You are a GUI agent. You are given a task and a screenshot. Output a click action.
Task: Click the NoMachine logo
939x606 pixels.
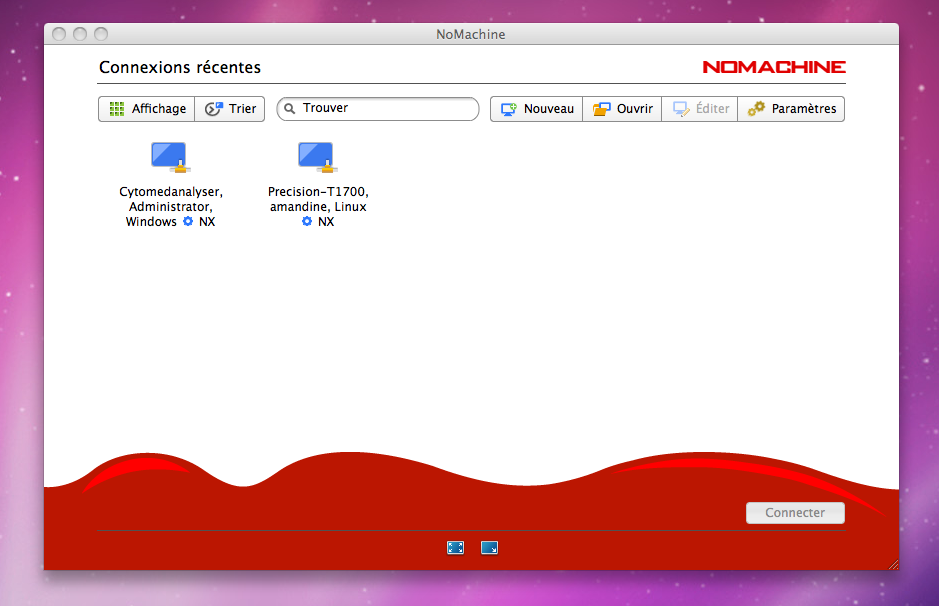[x=774, y=67]
